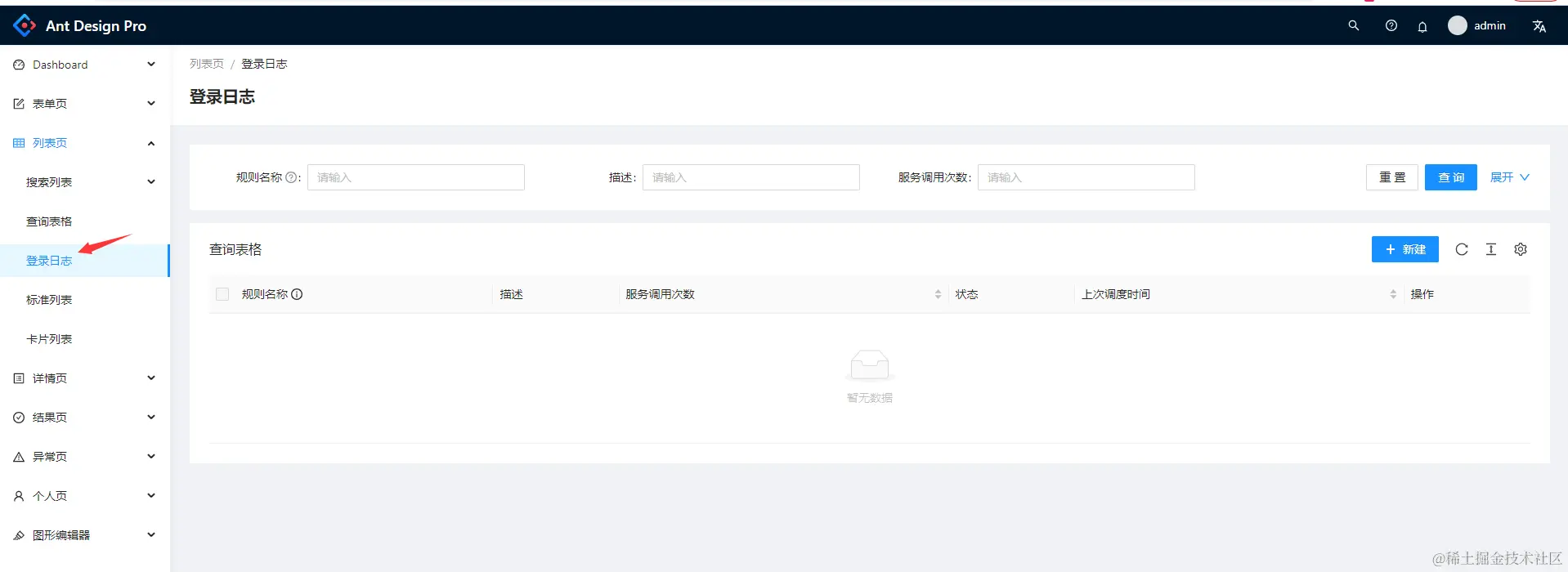Expand filters with 展开 link
The image size is (1568, 572).
[1509, 177]
